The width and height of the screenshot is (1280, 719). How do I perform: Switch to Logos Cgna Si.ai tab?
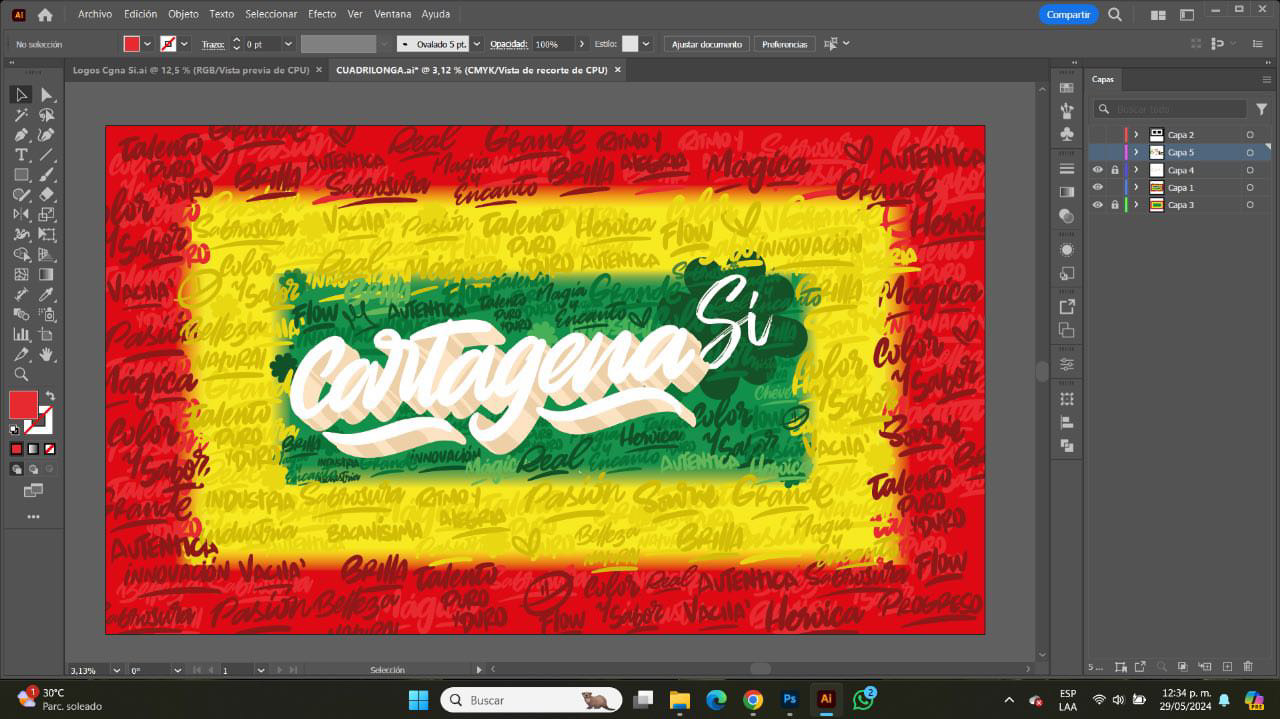190,70
